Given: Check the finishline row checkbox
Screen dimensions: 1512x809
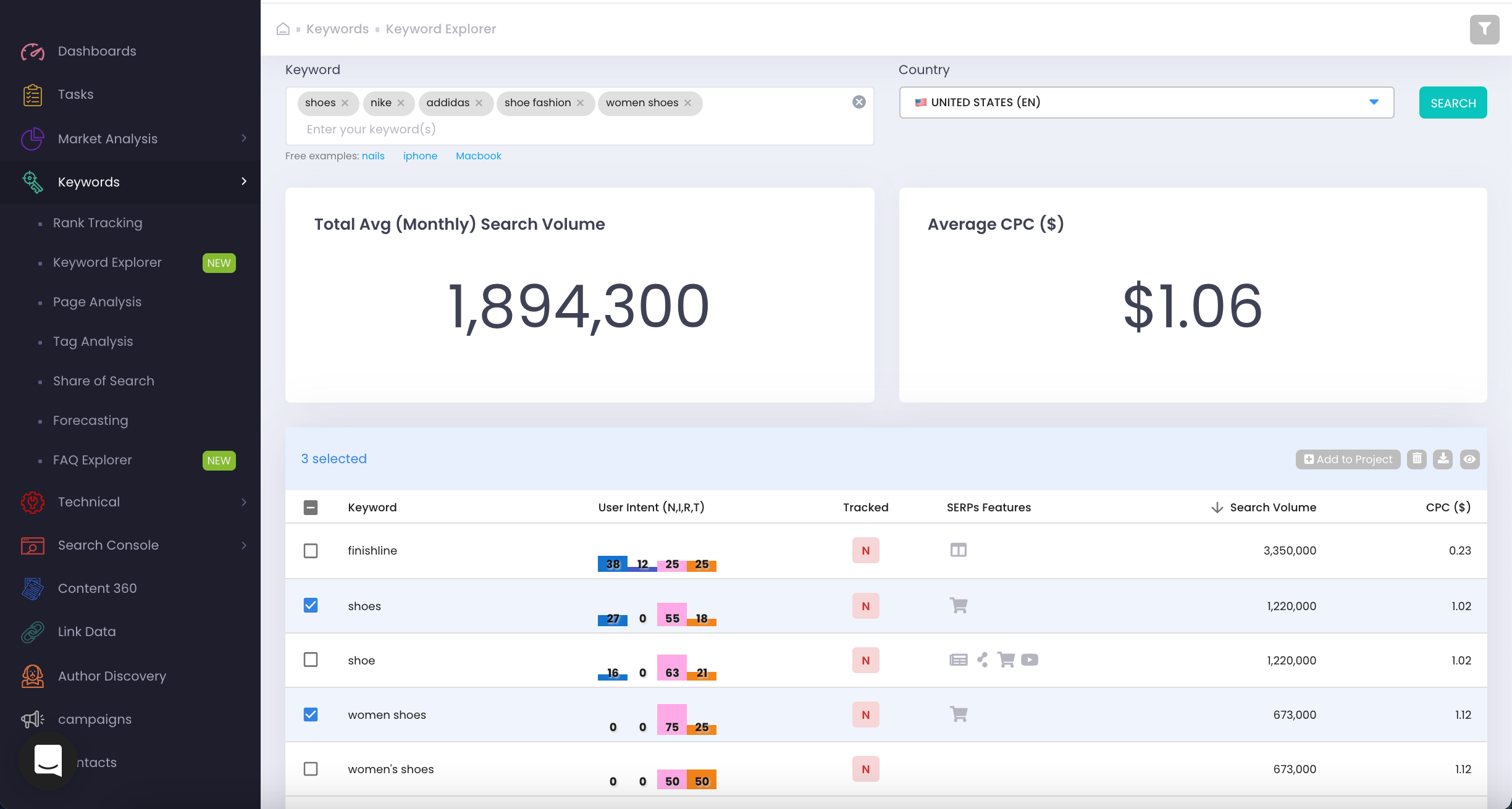Looking at the screenshot, I should (x=311, y=550).
